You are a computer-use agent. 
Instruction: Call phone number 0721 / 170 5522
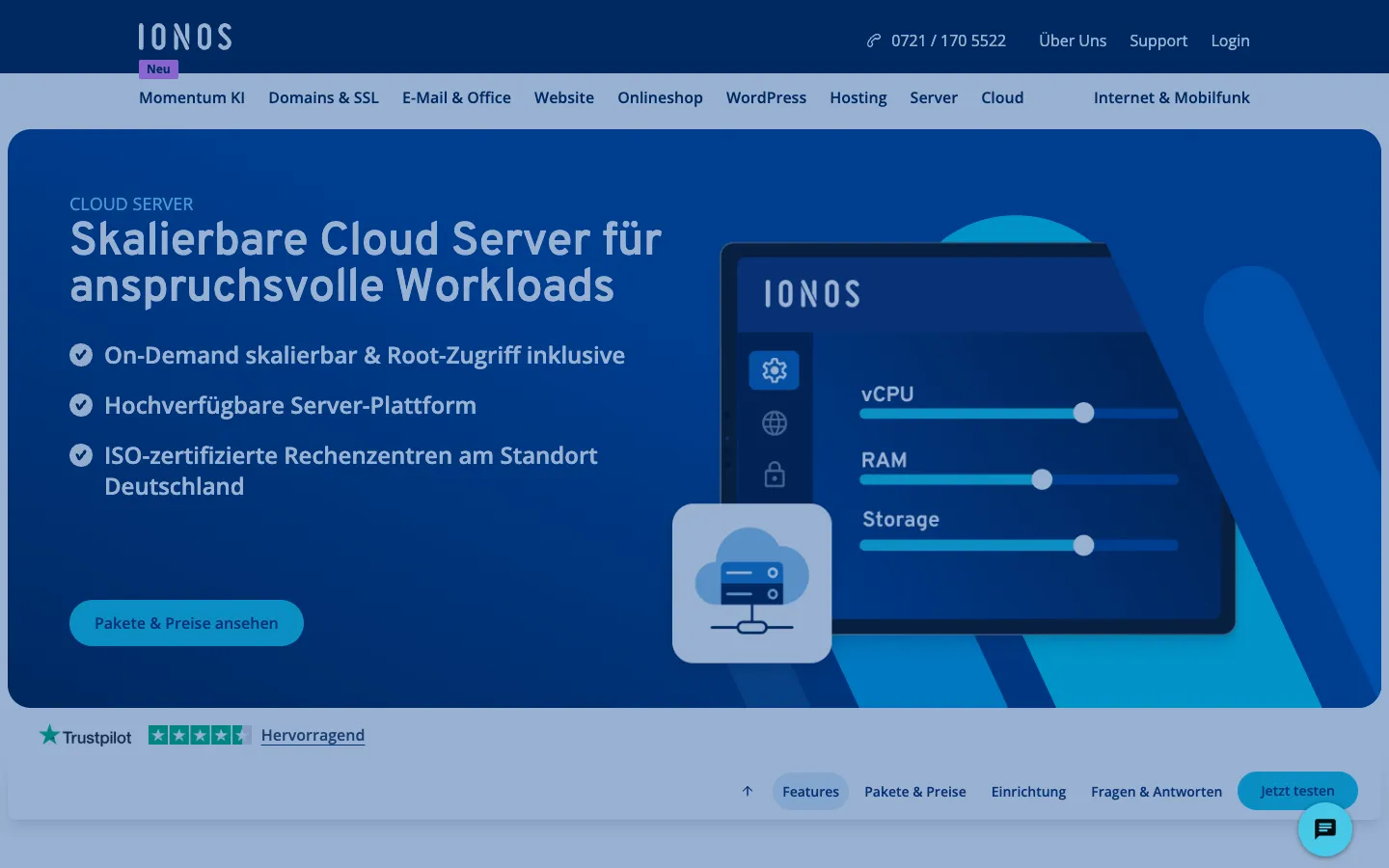point(948,41)
